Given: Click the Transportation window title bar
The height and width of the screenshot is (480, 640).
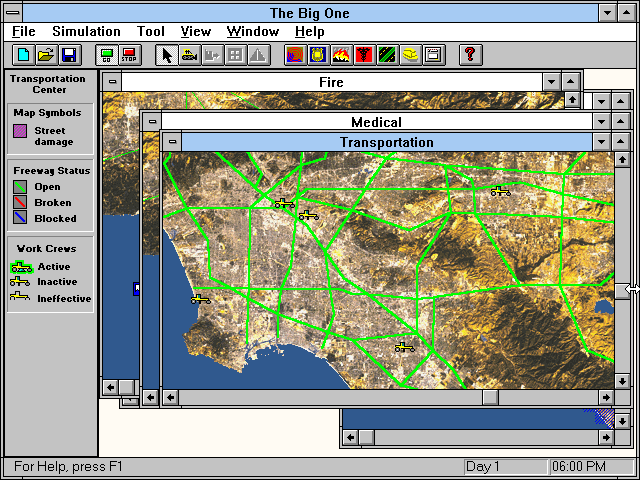Looking at the screenshot, I should 387,142.
